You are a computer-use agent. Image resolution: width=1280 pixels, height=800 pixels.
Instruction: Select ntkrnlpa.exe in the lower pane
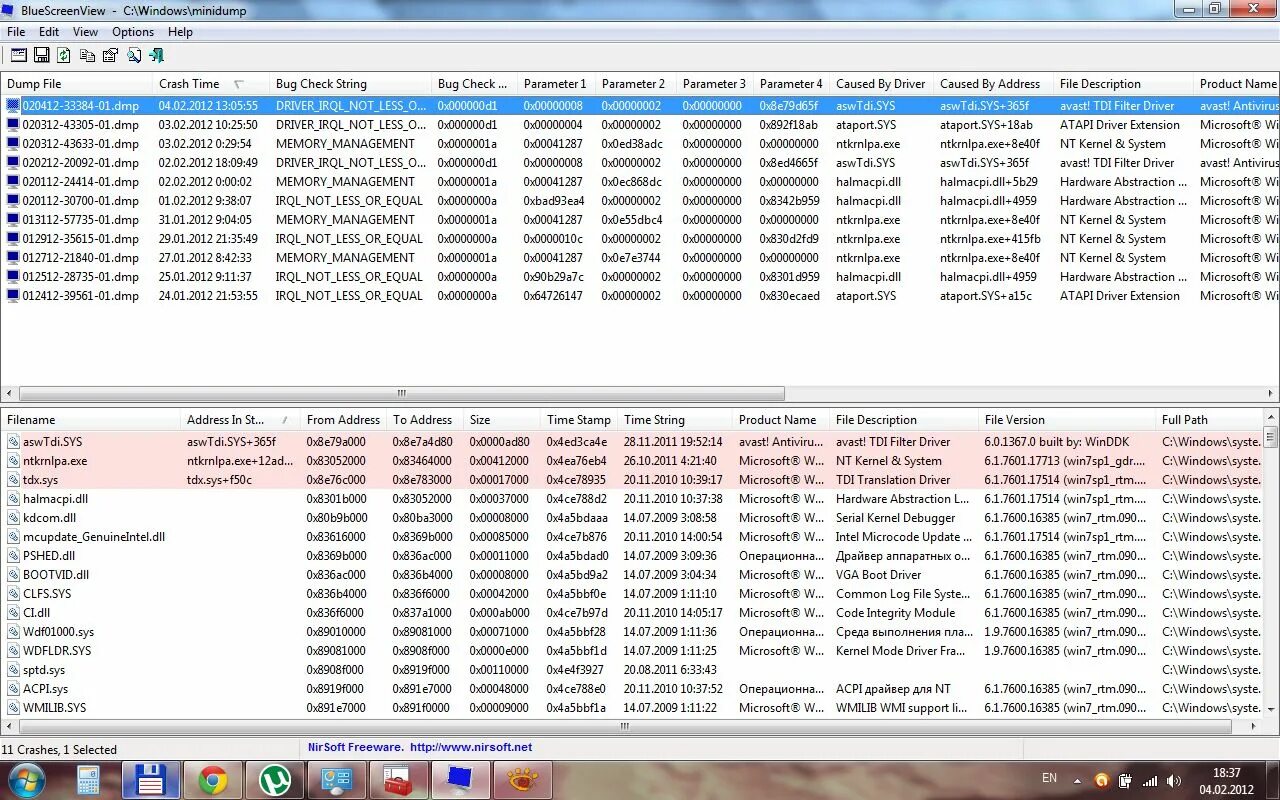pos(633,461)
